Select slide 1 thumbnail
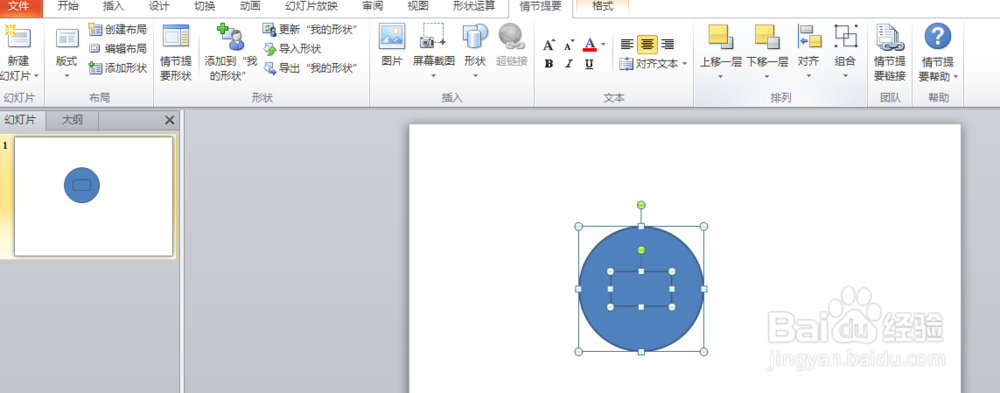 pyautogui.click(x=94, y=196)
